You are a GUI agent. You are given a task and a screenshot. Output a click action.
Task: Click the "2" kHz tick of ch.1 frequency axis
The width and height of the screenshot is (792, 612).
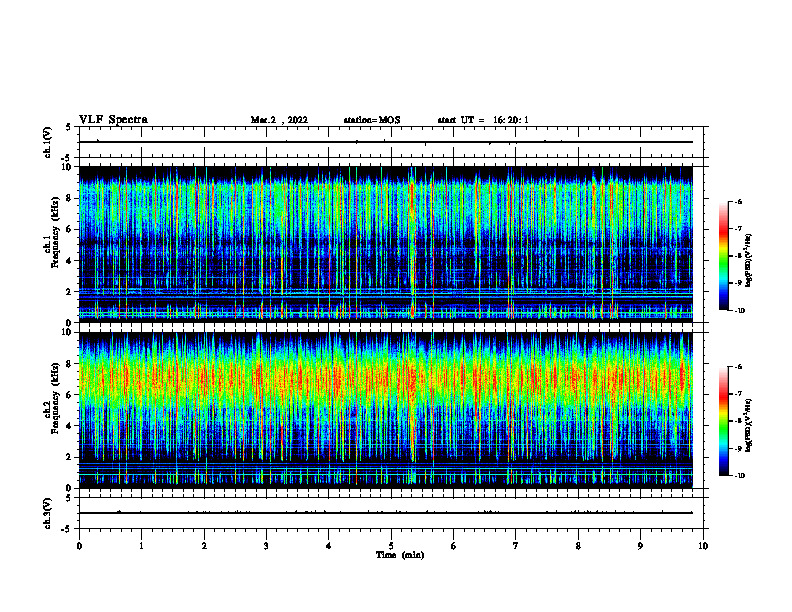point(69,292)
